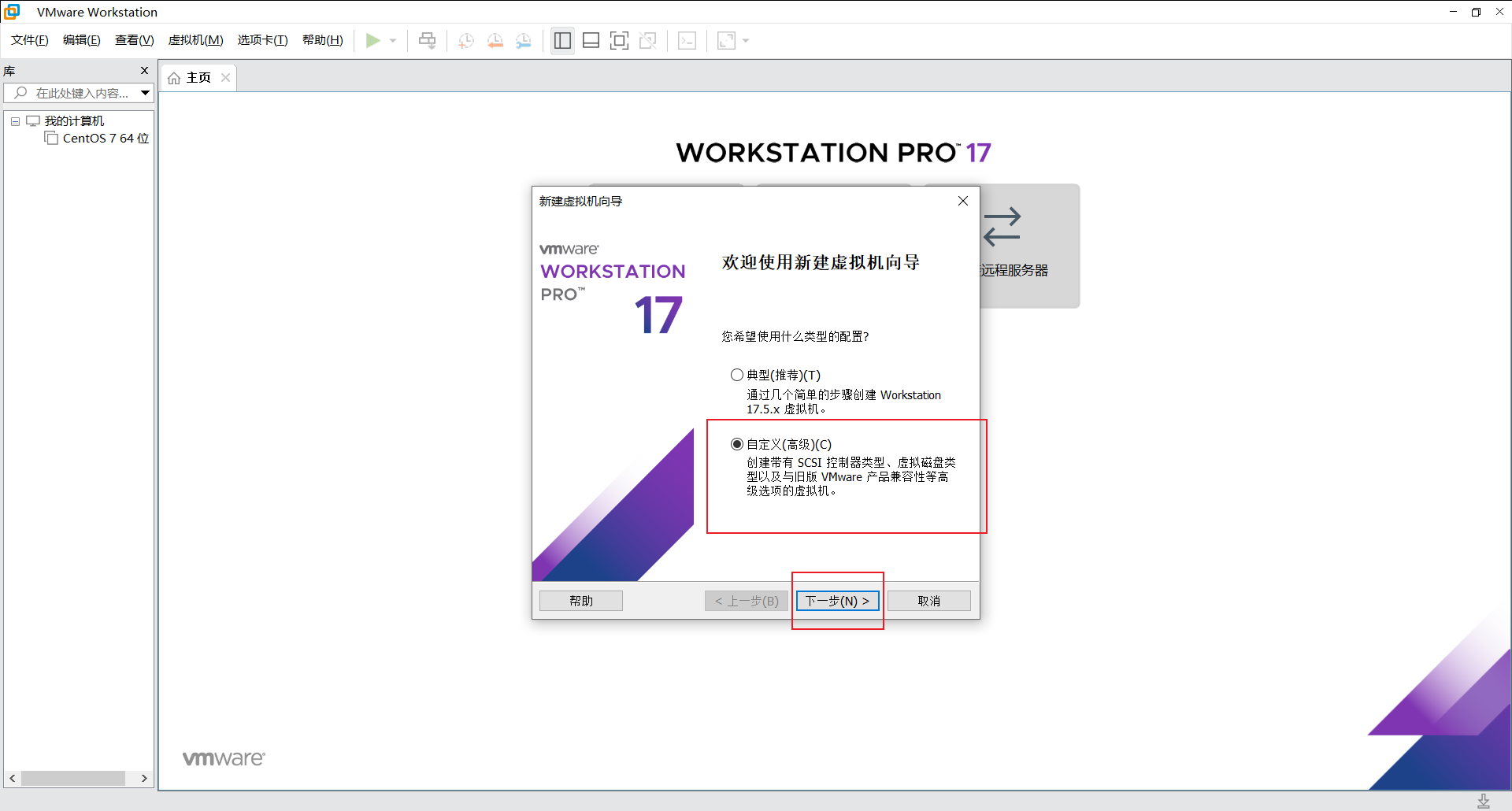Click the VMware Workstation title bar app icon
Viewport: 1512px width, 811px height.
(x=12, y=12)
